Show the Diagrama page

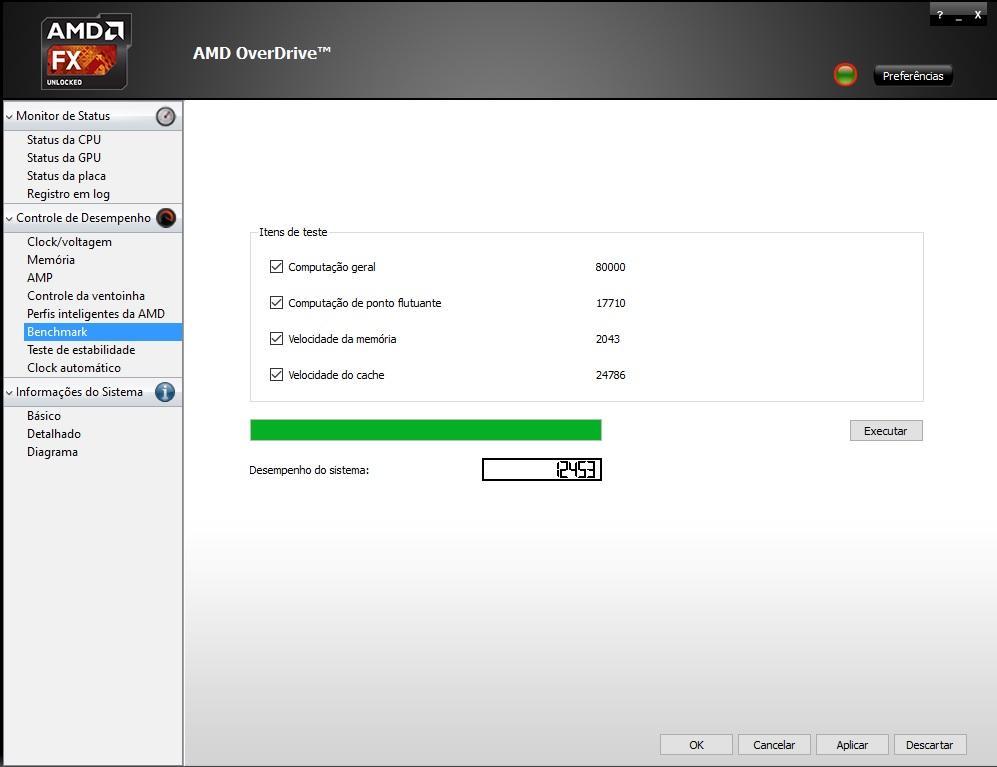point(52,452)
